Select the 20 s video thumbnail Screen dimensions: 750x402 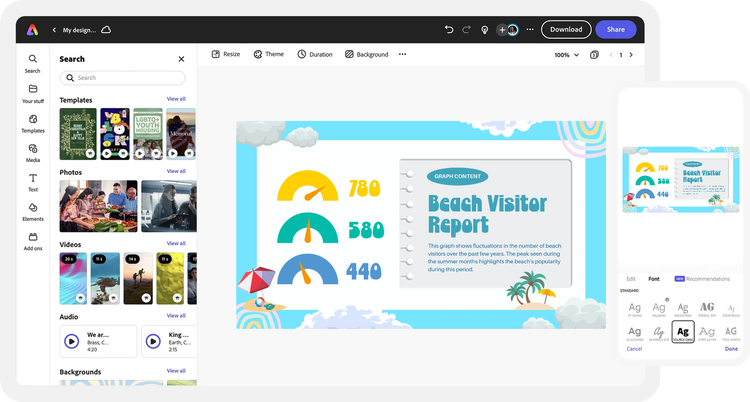[73, 279]
